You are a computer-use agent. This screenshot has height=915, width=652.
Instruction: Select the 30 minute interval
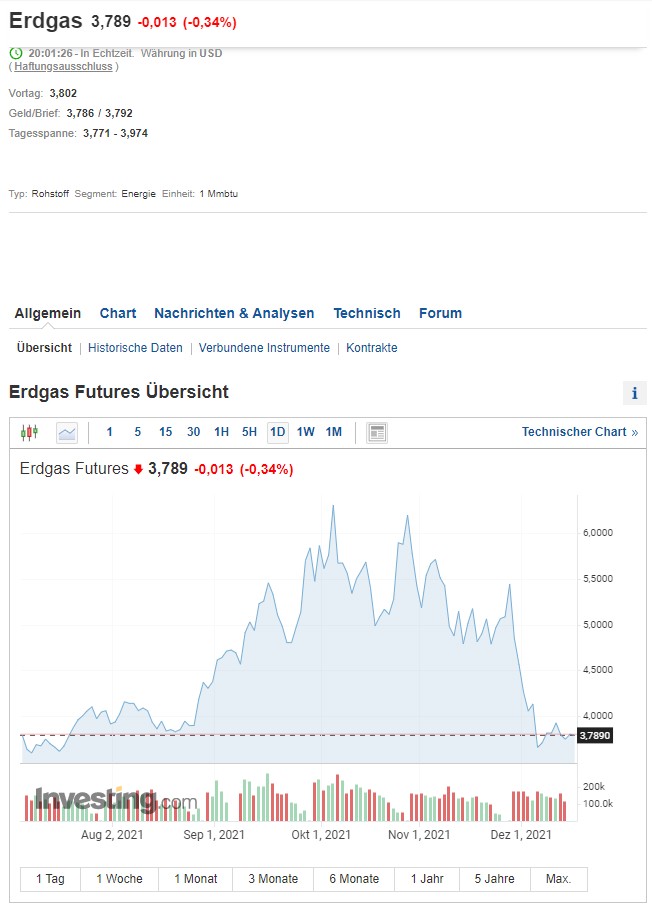(194, 432)
